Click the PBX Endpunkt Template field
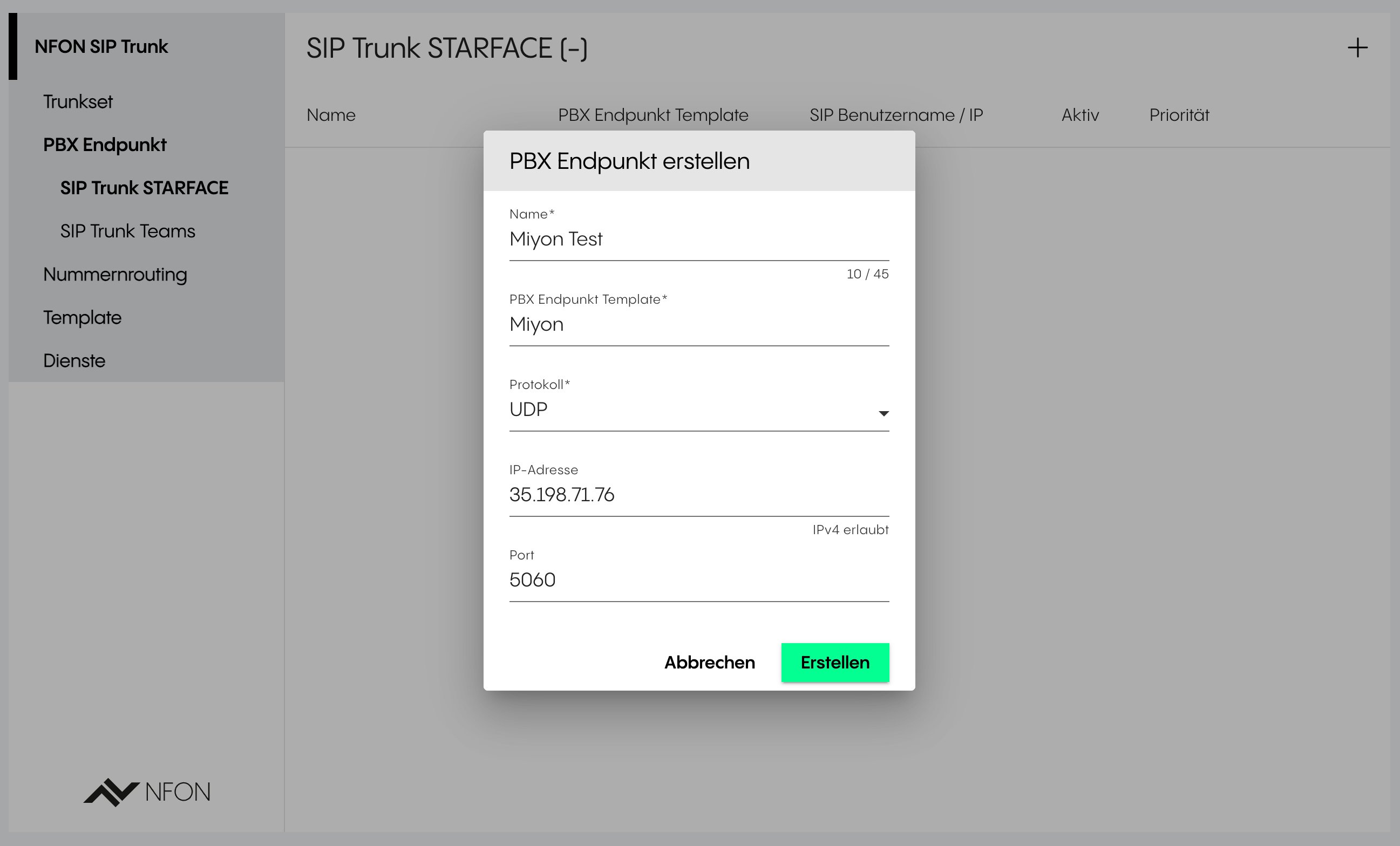Viewport: 1400px width, 846px height. click(699, 324)
